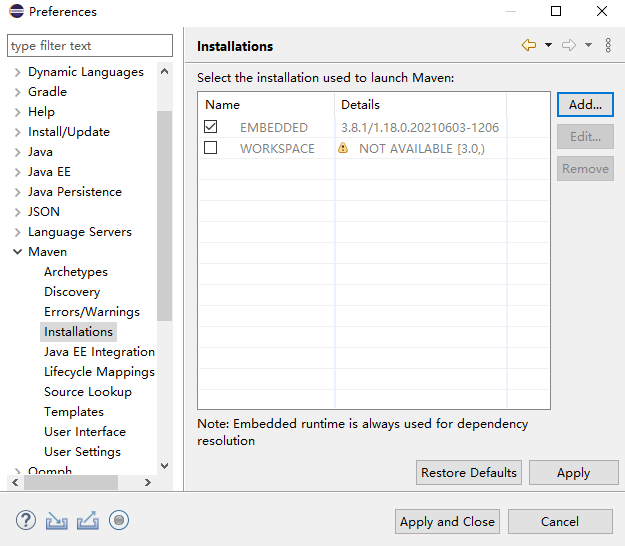Expand the Java EE tree node

click(17, 172)
